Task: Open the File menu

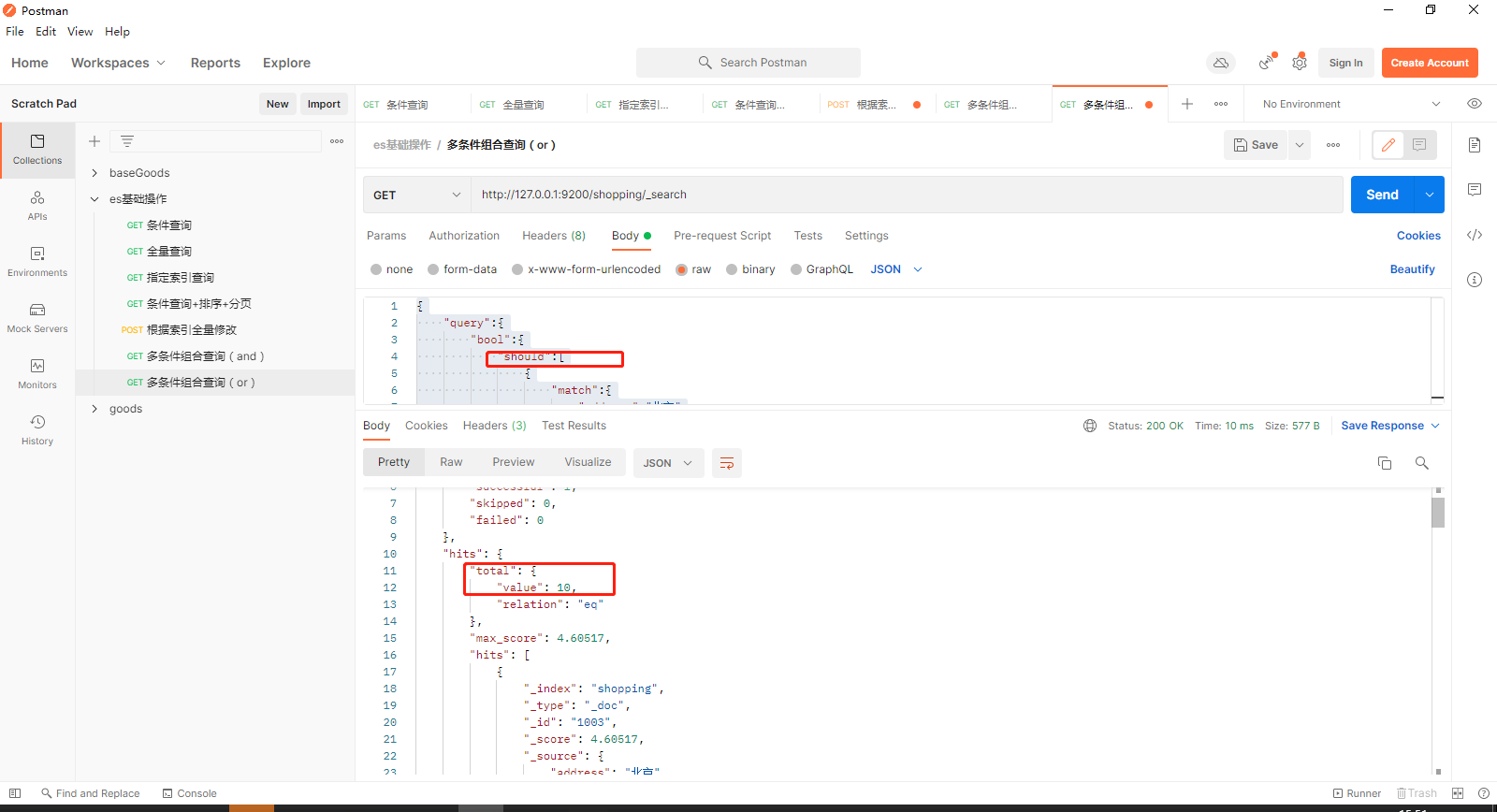Action: click(15, 31)
